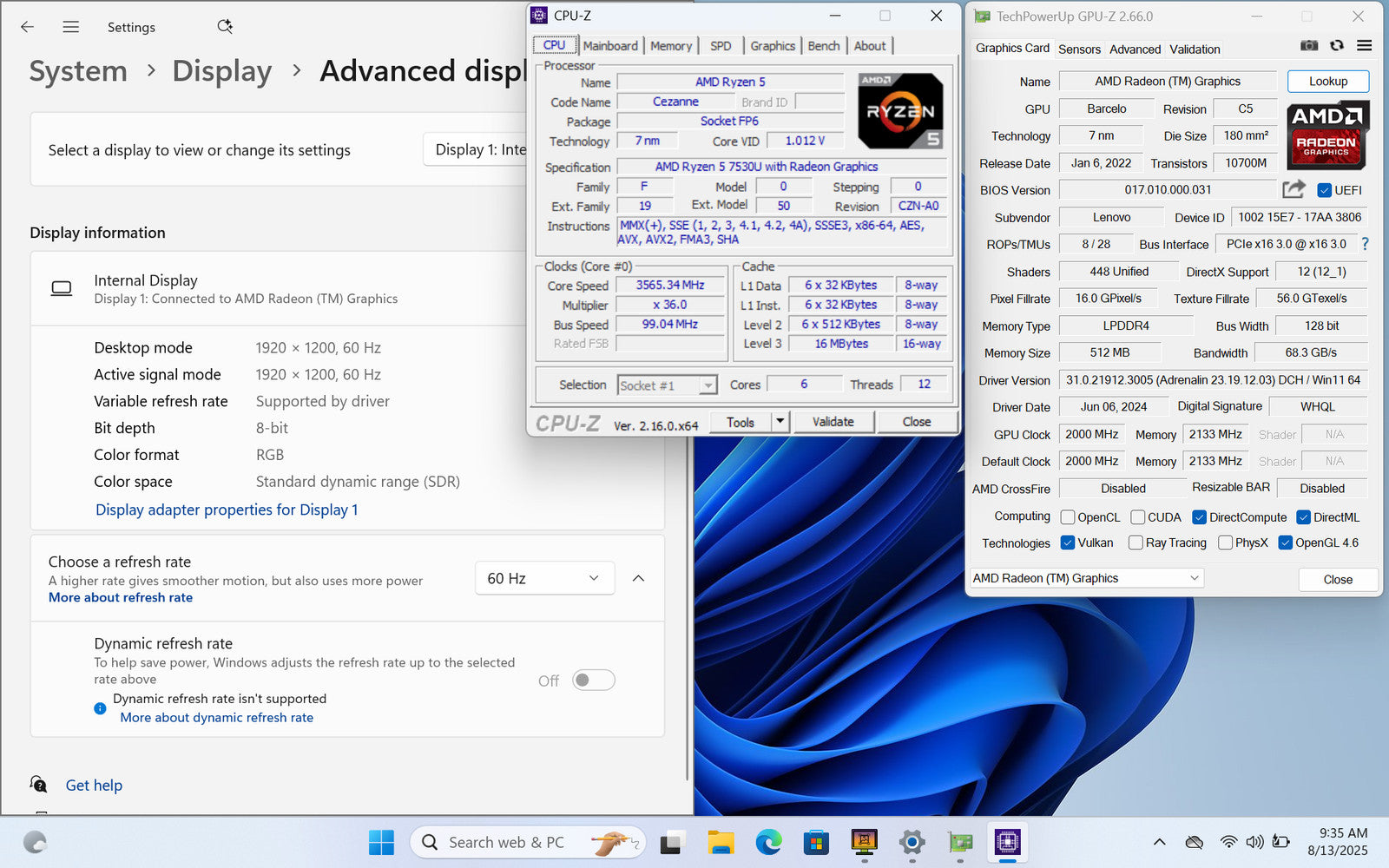The image size is (1389, 868).
Task: Click the GPU-Z screenshot camera icon
Action: coord(1309,46)
